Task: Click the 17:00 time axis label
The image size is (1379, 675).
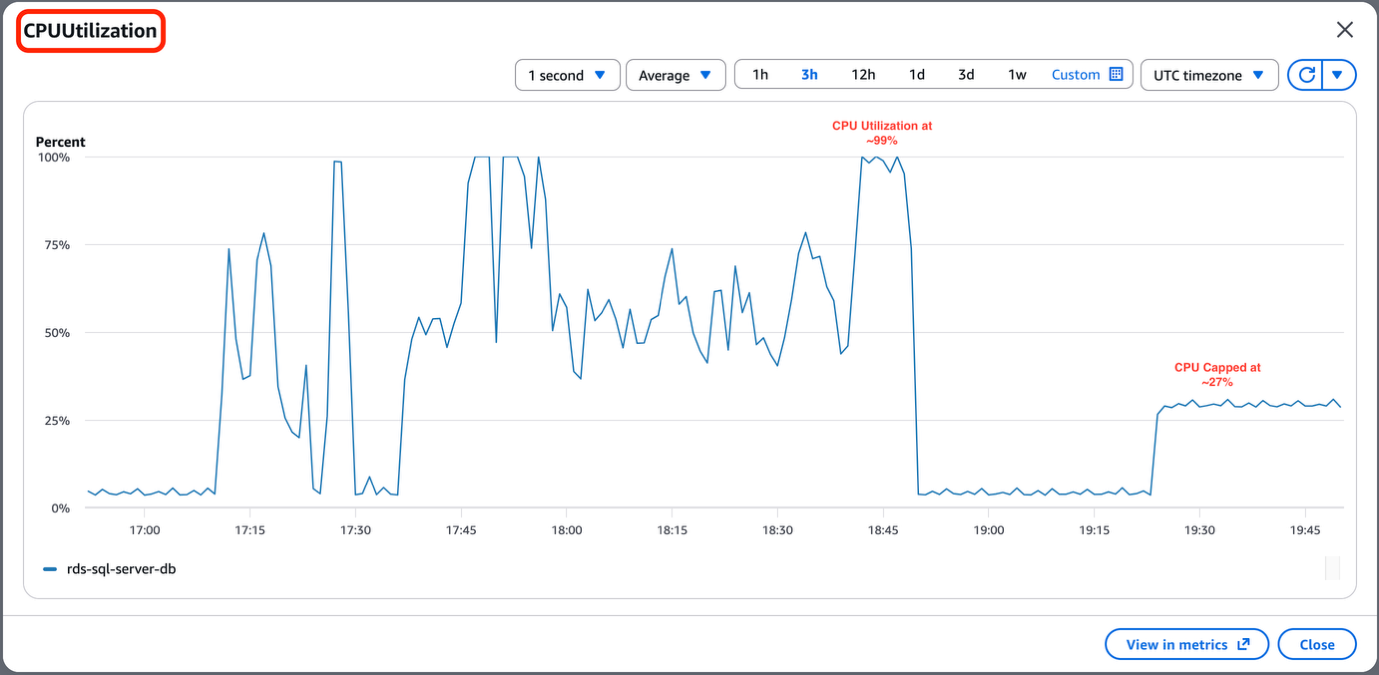Action: (x=145, y=530)
